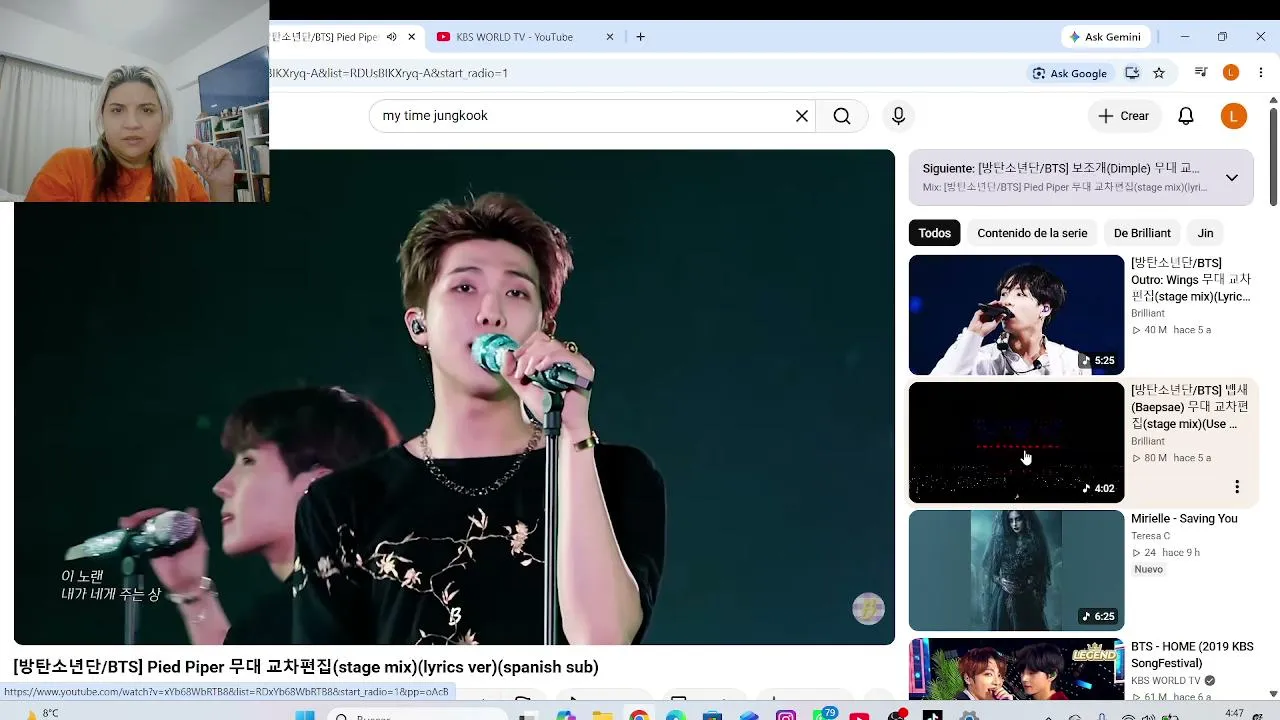Click the page vertical scrollbar thumb
Viewport: 1280px width, 720px height.
pos(1273,155)
